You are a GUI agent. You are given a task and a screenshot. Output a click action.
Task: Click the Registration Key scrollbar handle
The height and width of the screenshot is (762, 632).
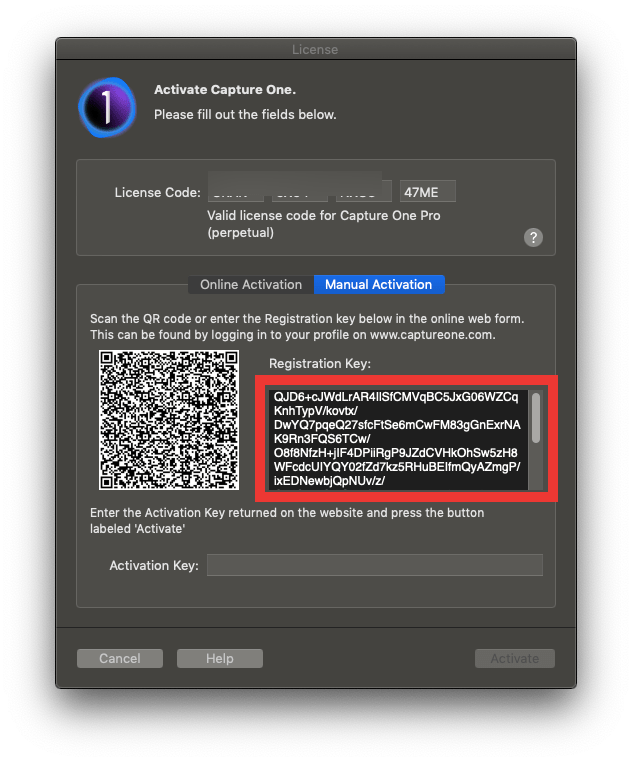click(536, 418)
